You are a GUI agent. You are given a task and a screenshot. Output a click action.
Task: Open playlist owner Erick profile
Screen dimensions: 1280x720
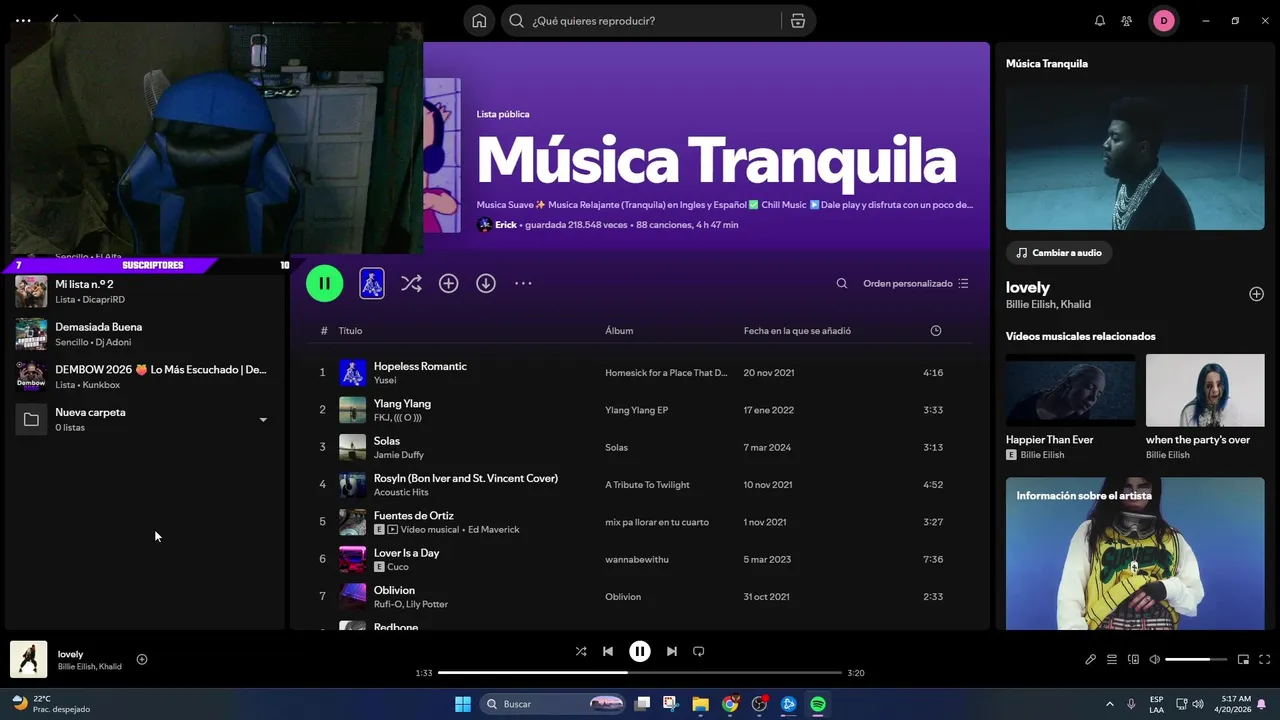(506, 225)
